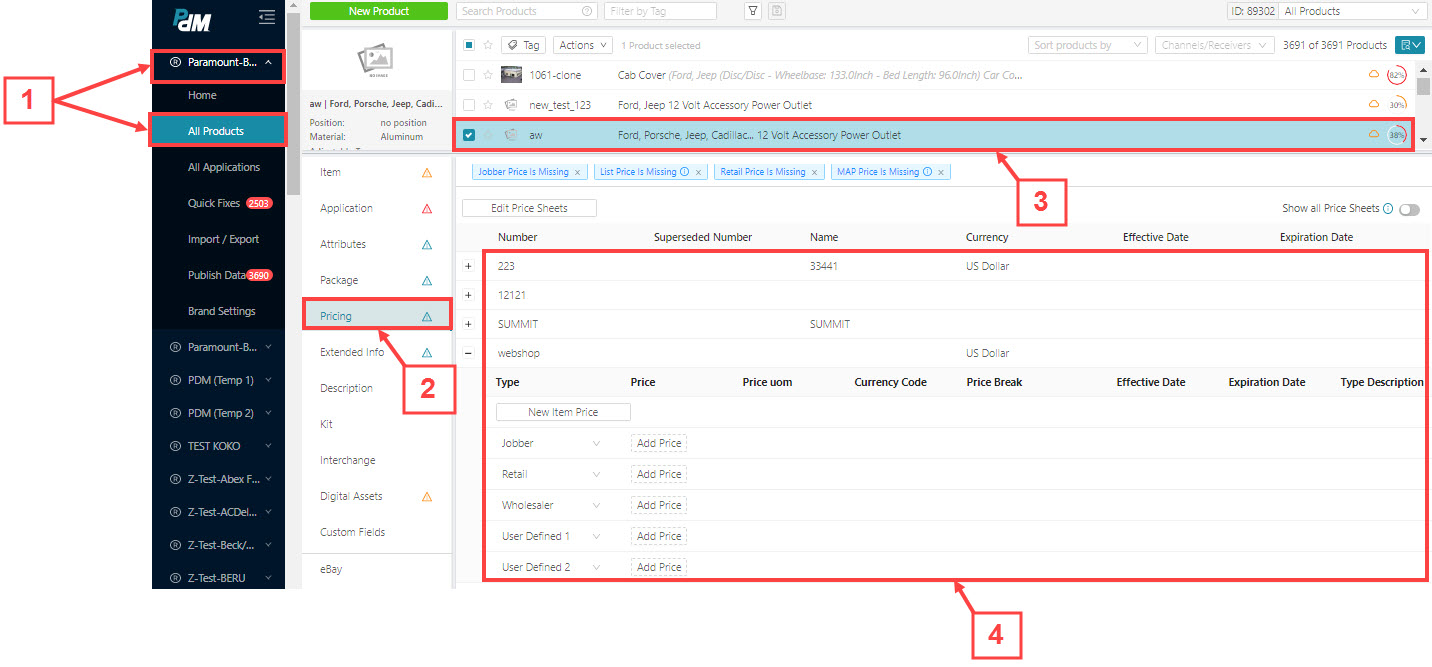Click the filter funnel icon

(753, 11)
